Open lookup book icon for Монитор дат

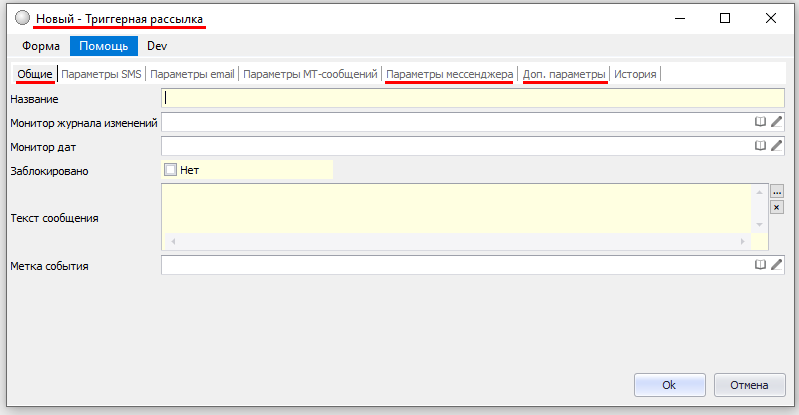[x=760, y=146]
